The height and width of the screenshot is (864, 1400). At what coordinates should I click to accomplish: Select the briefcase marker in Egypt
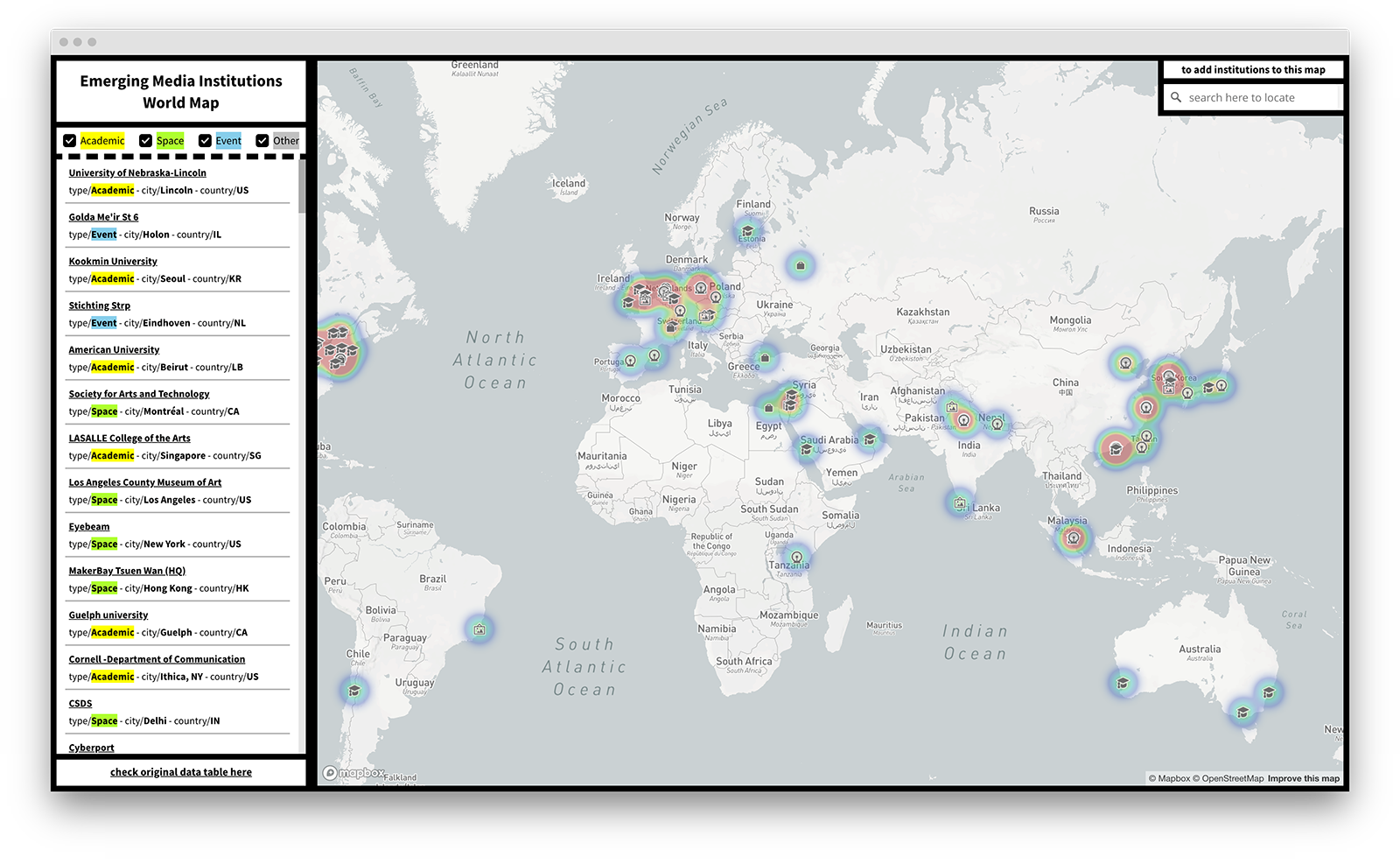[x=769, y=408]
